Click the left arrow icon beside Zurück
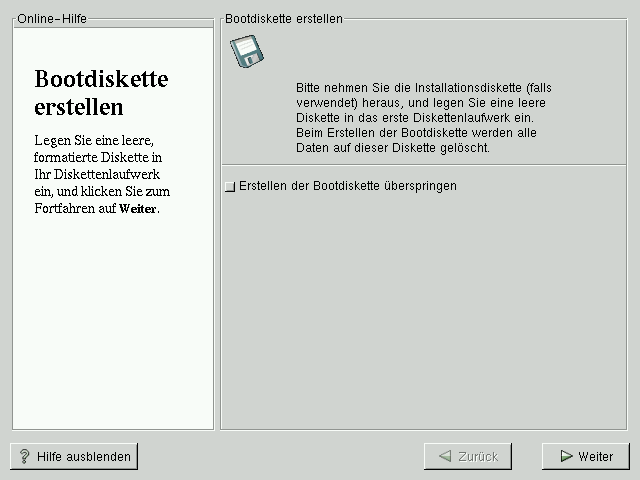The width and height of the screenshot is (640, 480). point(445,456)
